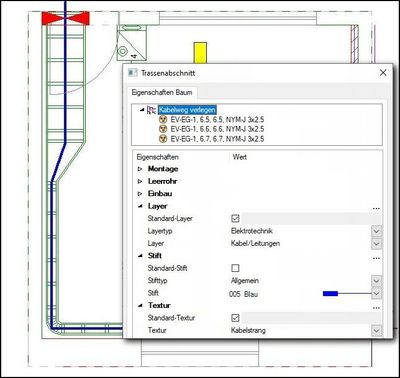Click the cable icon of EV-EG-1 6.7
The height and width of the screenshot is (378, 400).
point(163,139)
